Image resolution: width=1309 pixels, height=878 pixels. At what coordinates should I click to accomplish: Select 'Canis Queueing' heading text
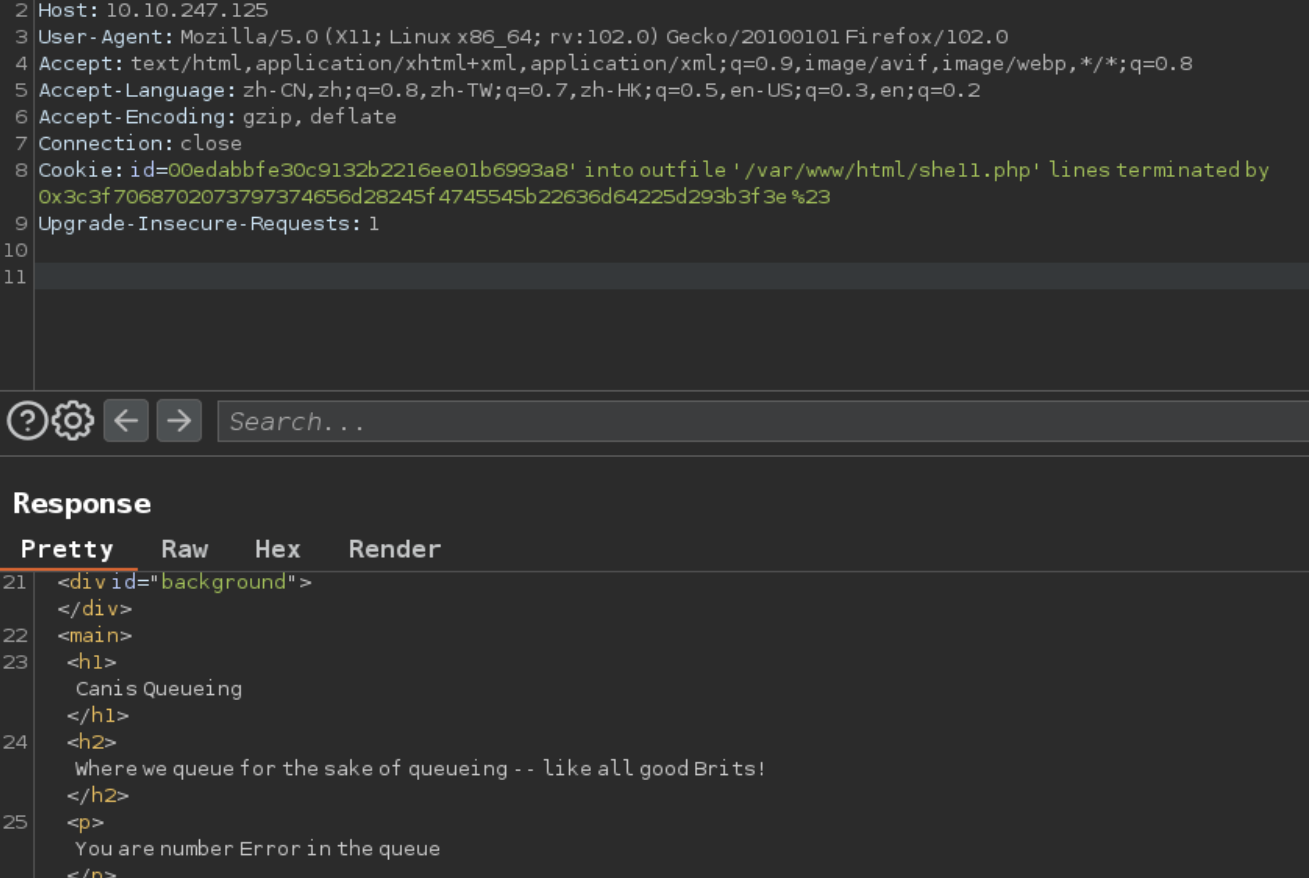pyautogui.click(x=159, y=689)
